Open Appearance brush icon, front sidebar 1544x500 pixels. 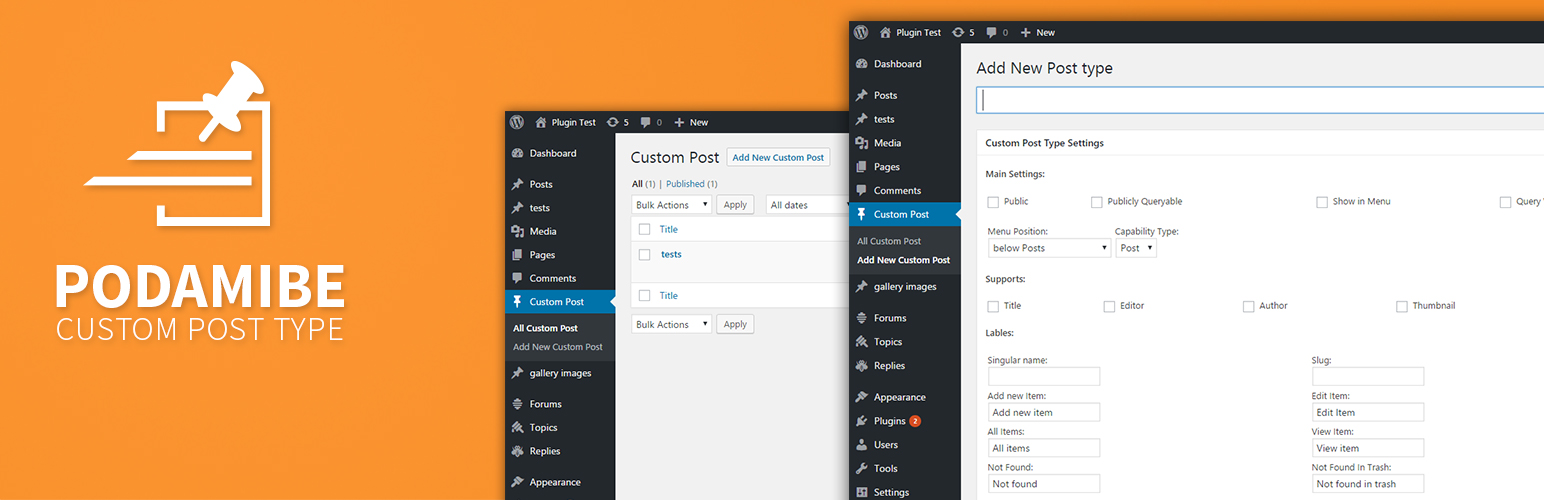(861, 397)
